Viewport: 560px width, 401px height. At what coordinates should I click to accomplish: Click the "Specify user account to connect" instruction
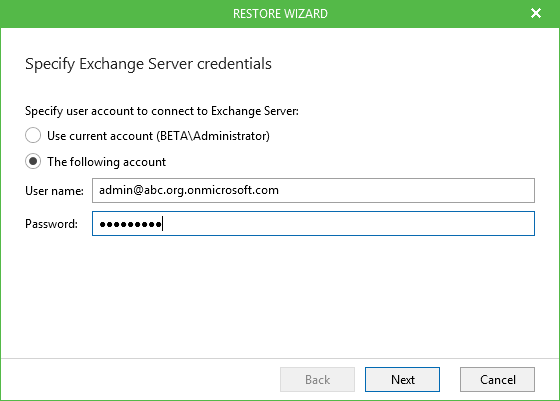[162, 111]
